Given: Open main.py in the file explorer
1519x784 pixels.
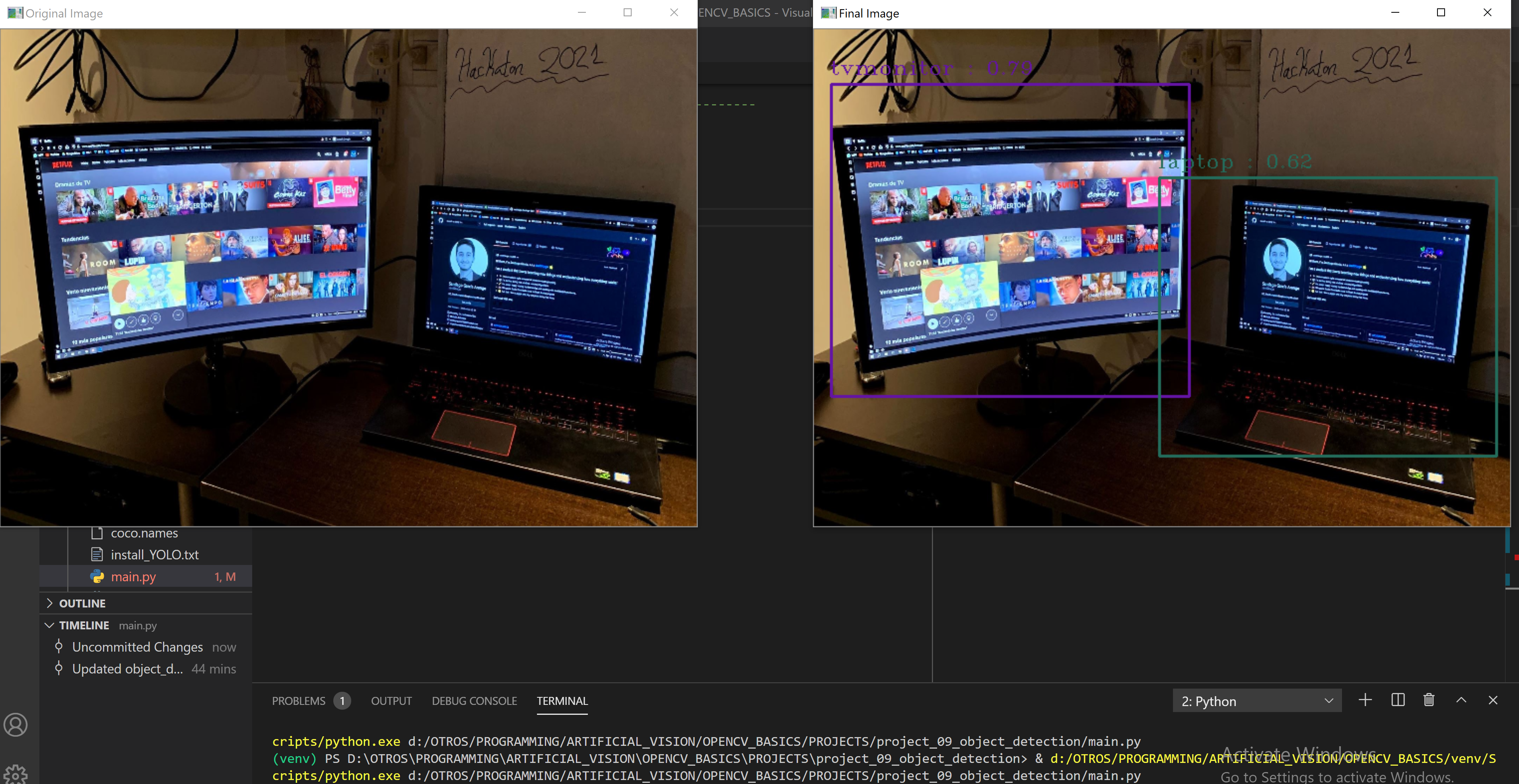Looking at the screenshot, I should pyautogui.click(x=133, y=576).
